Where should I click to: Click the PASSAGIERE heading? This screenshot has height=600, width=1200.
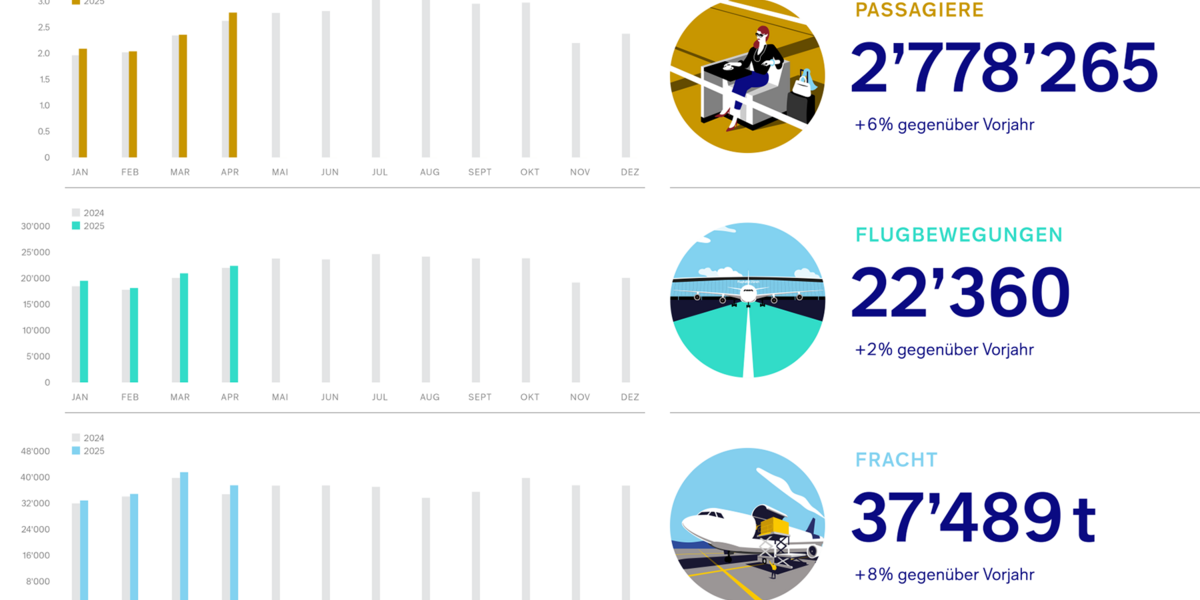pyautogui.click(x=920, y=11)
